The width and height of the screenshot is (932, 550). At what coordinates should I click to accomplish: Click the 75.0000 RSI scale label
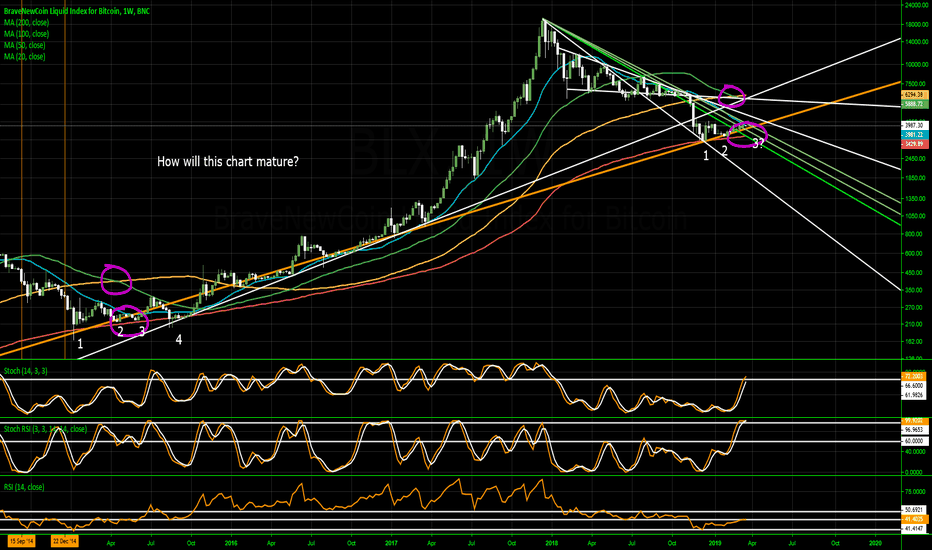click(x=916, y=492)
